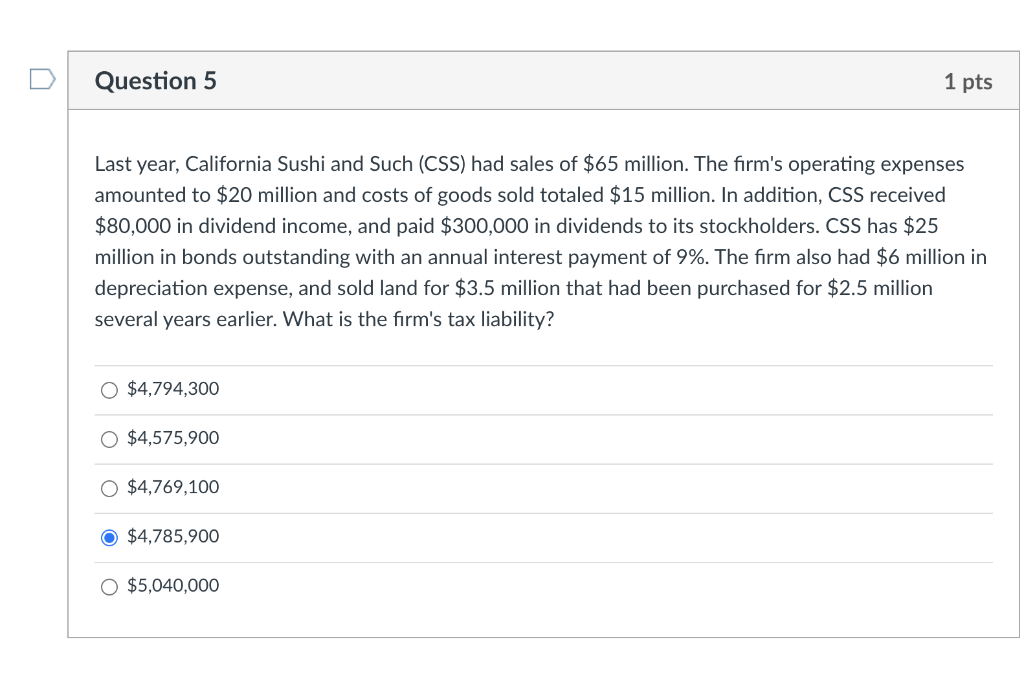This screenshot has width=1024, height=690.
Task: Click the $4,785,900 answer label text
Action: pos(172,536)
